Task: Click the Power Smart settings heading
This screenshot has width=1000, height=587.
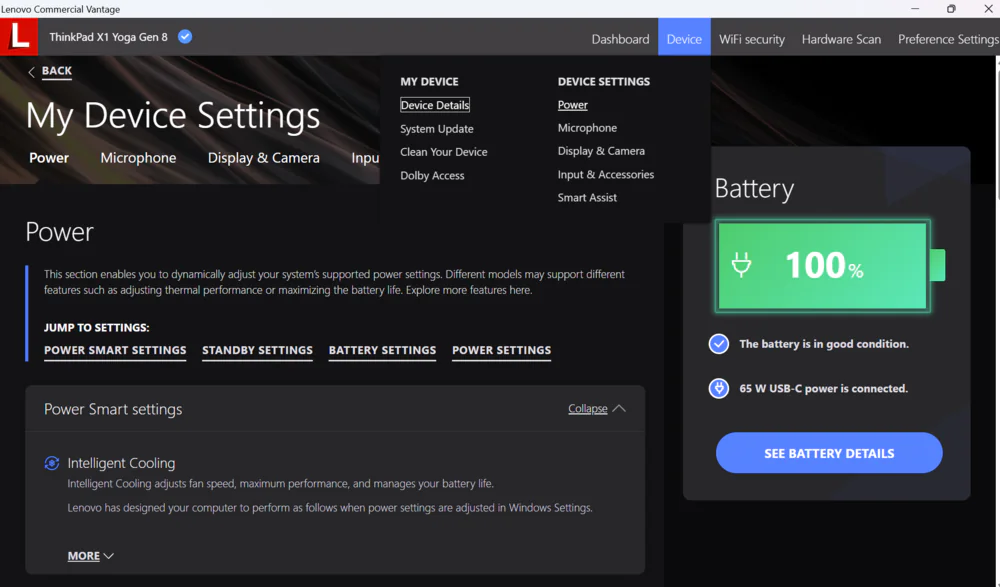Action: tap(113, 409)
